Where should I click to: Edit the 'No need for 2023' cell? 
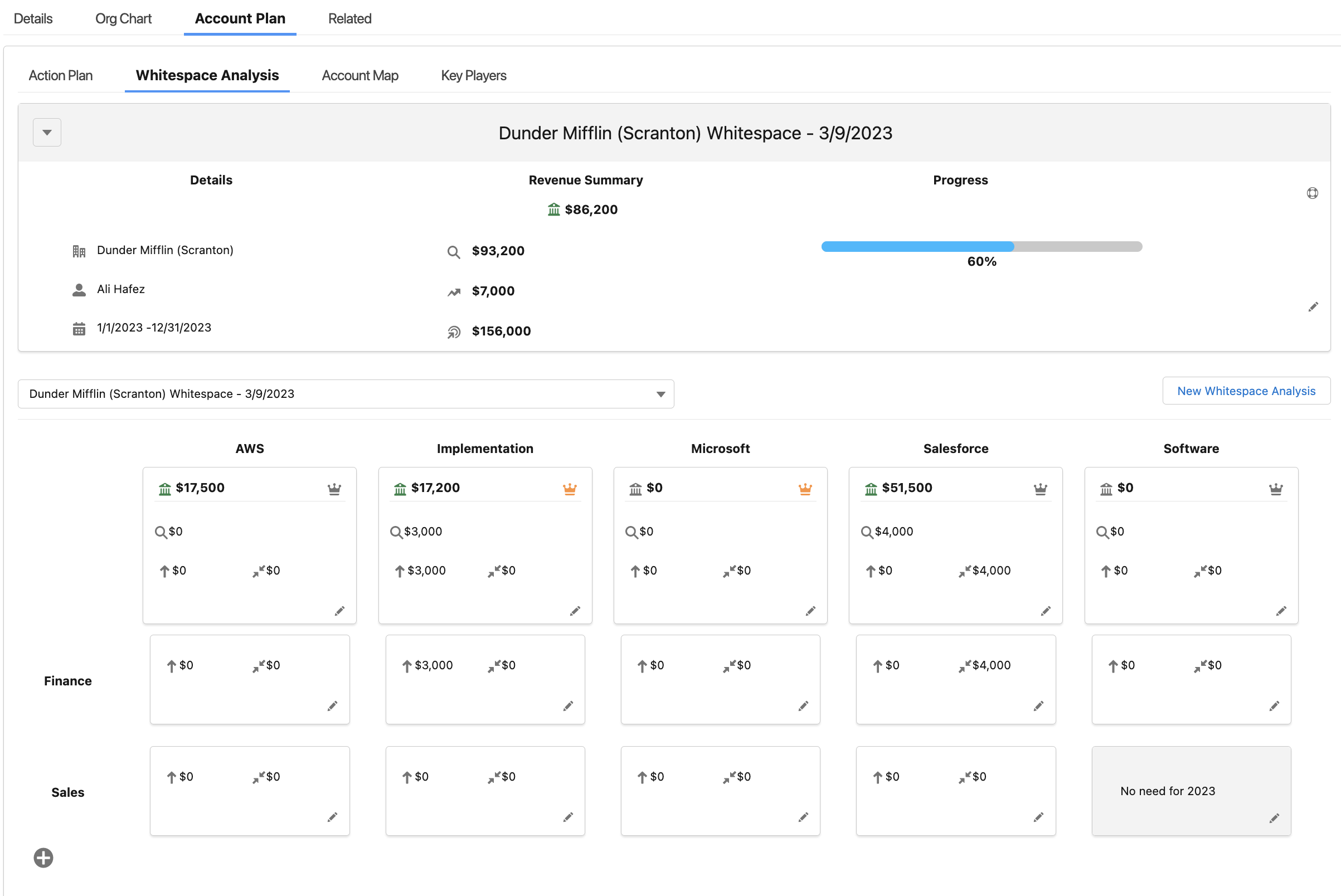(x=1274, y=819)
